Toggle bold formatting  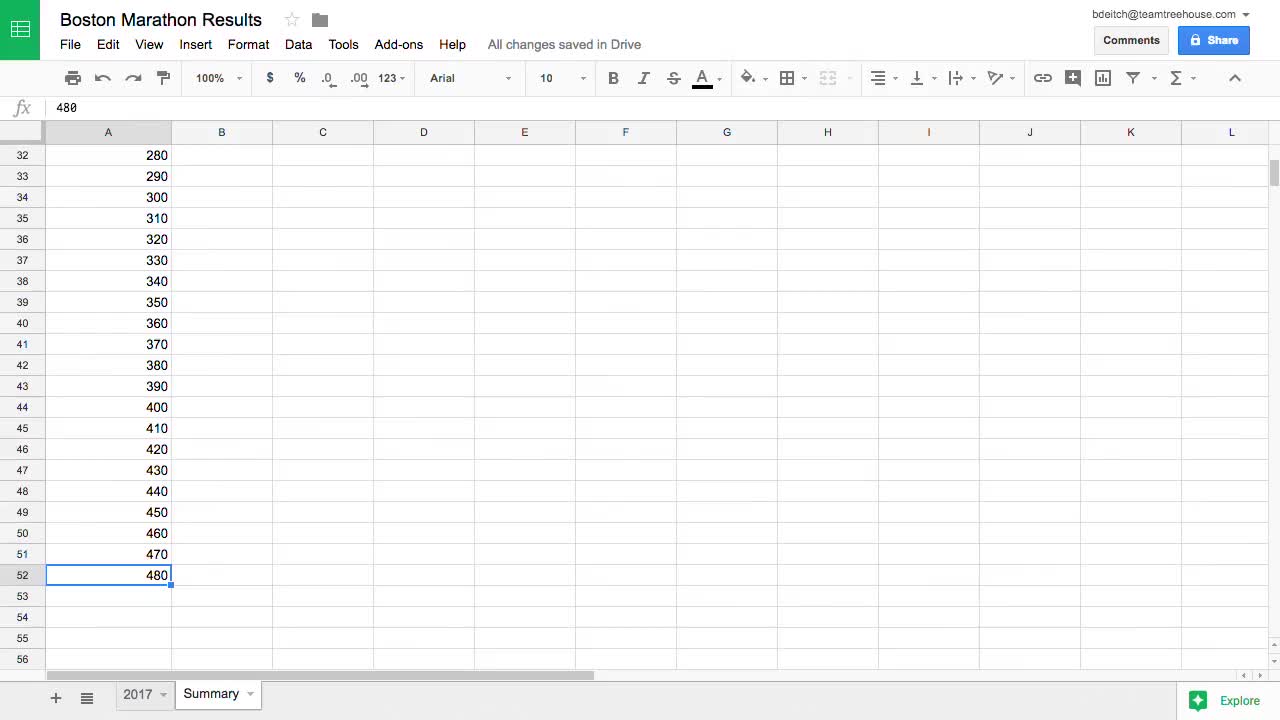pyautogui.click(x=613, y=78)
